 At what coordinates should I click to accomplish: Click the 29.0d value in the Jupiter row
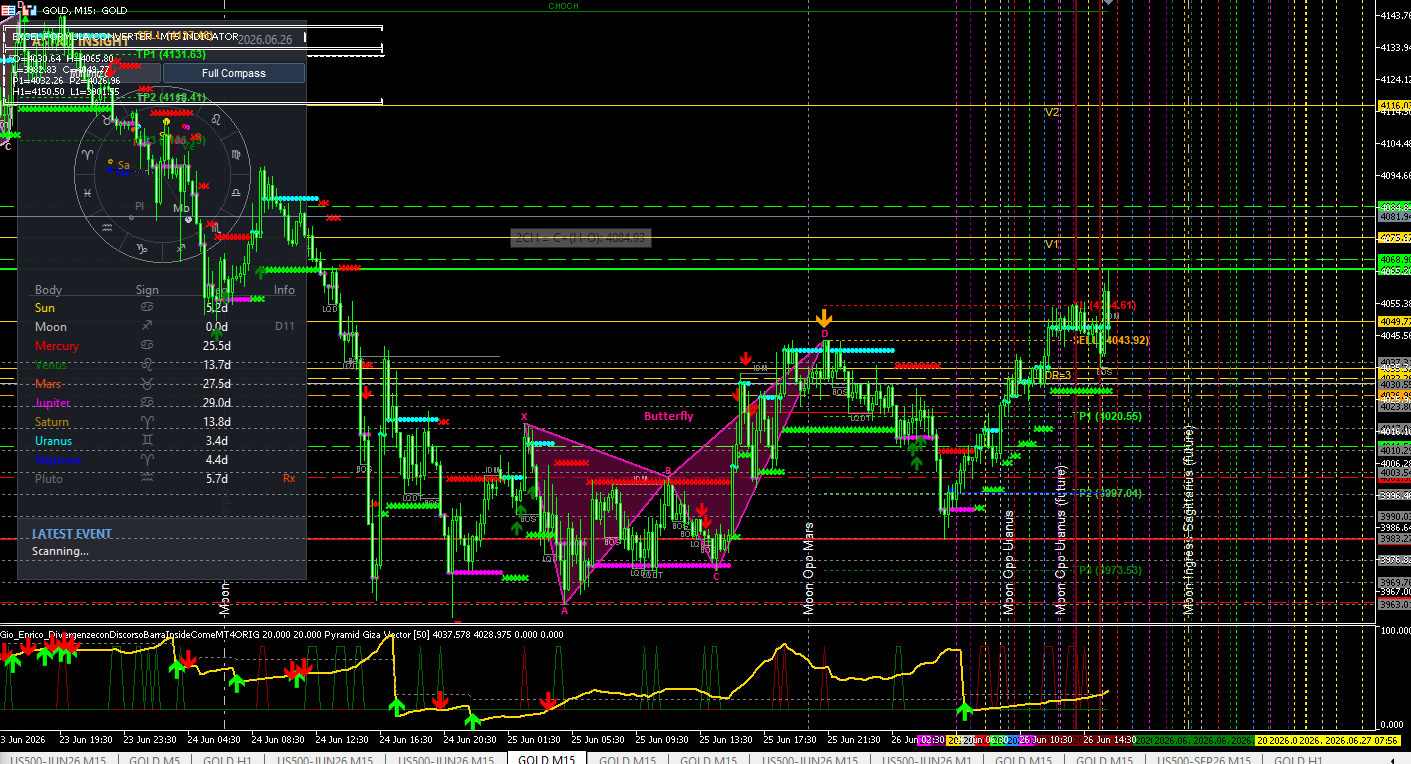(216, 403)
